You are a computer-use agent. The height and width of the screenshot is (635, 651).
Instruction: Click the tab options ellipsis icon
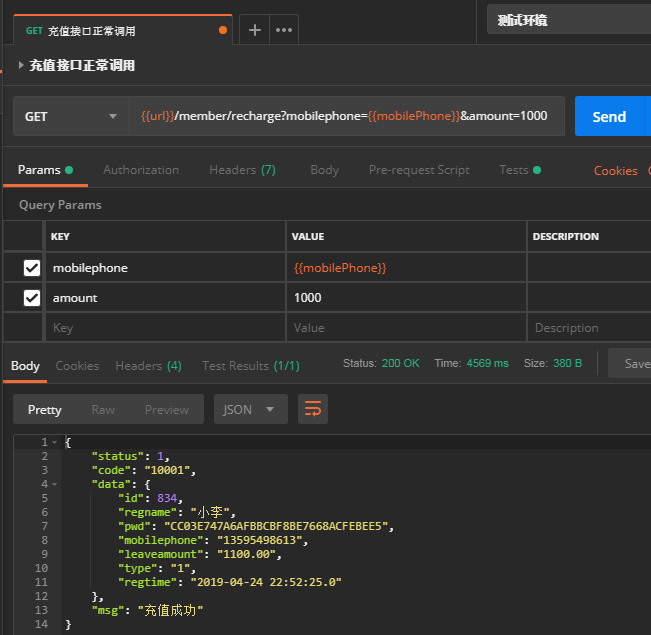pos(284,30)
